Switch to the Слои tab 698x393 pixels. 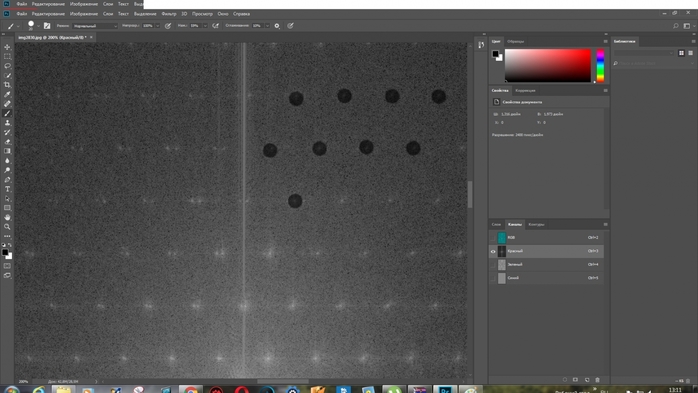coord(496,224)
